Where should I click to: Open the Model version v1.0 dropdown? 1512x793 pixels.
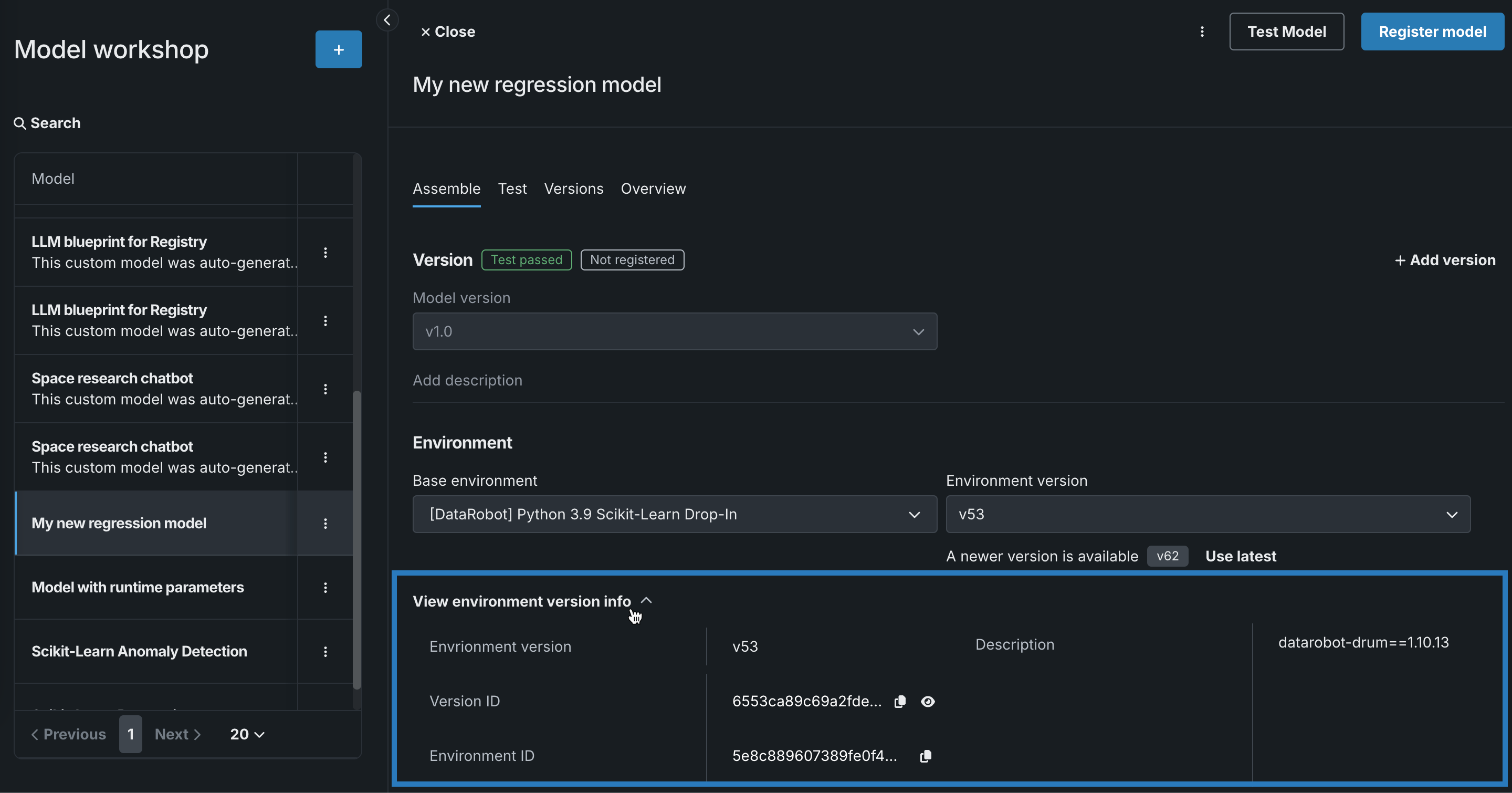coord(675,331)
